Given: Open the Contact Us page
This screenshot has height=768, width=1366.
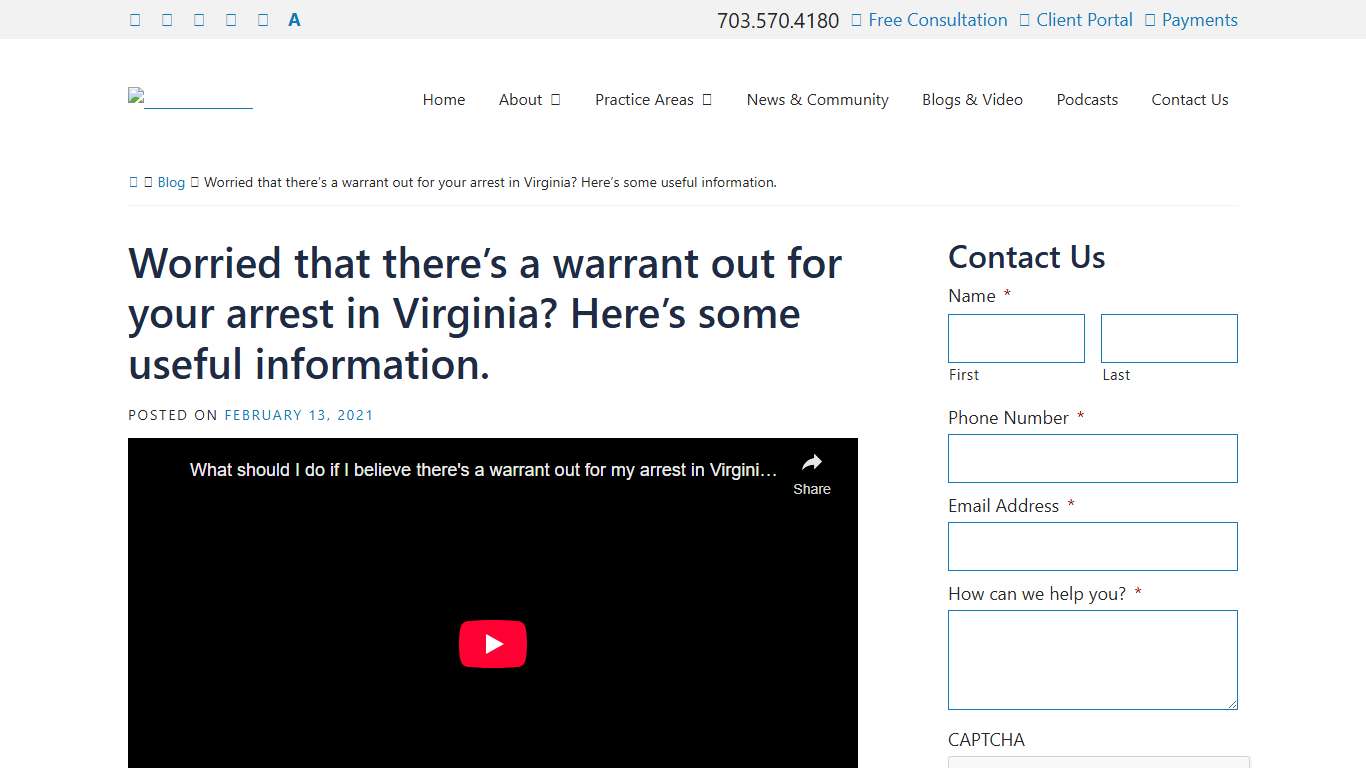Looking at the screenshot, I should [1189, 99].
